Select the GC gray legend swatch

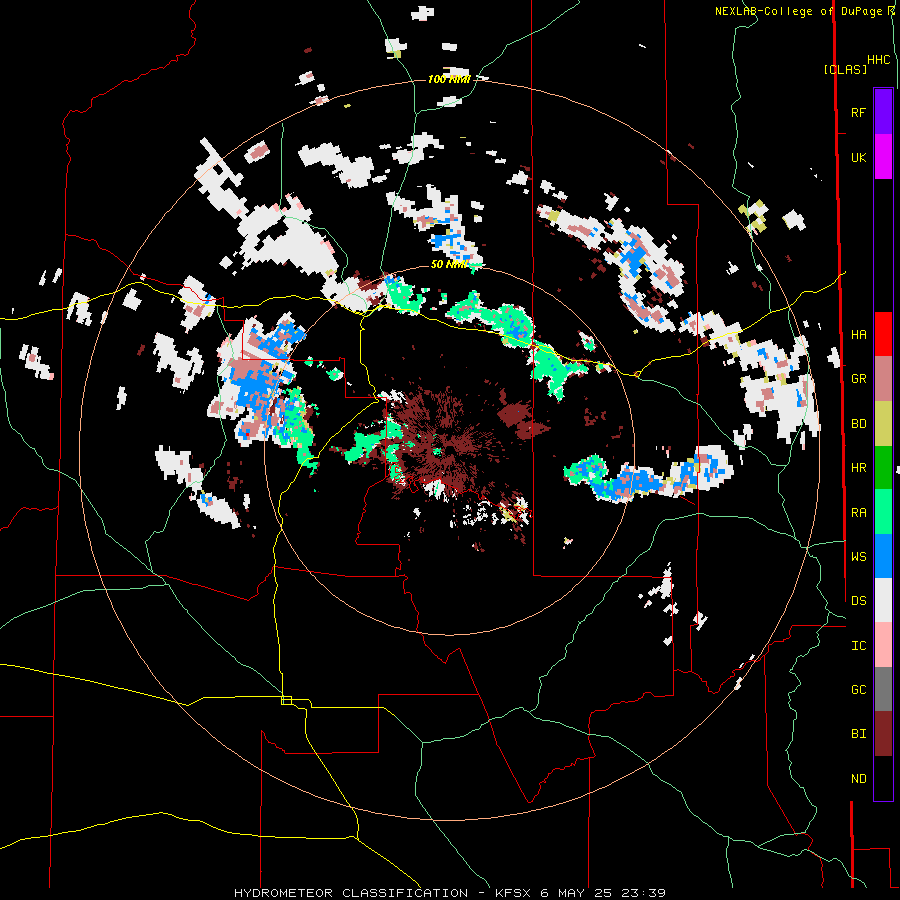(883, 689)
